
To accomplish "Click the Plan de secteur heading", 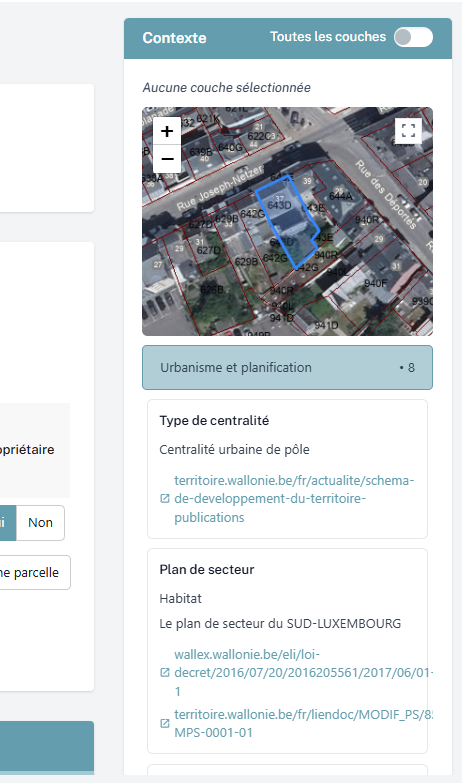I will click(207, 570).
